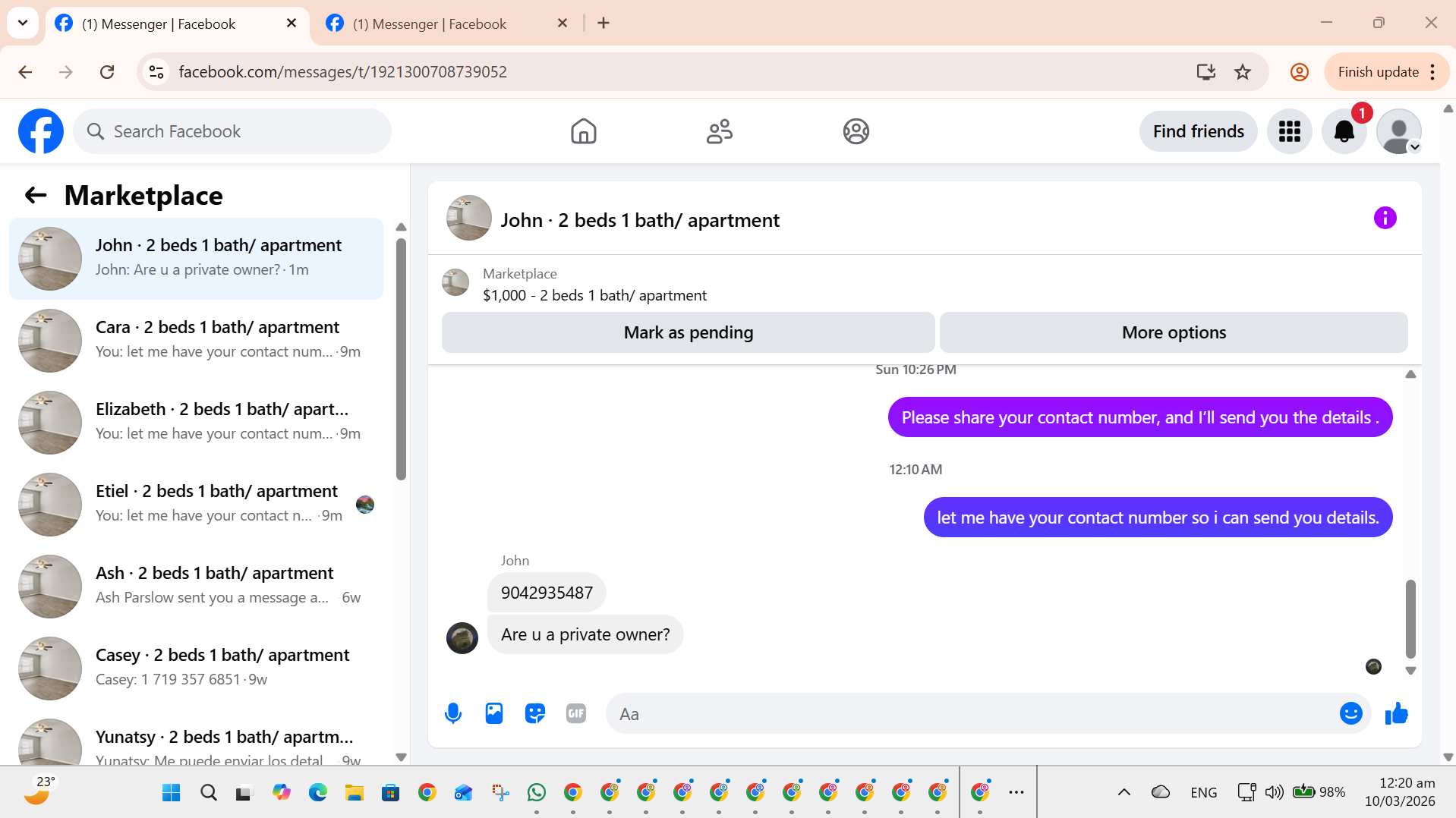Open More options for the listing
Image resolution: width=1456 pixels, height=818 pixels.
point(1174,332)
